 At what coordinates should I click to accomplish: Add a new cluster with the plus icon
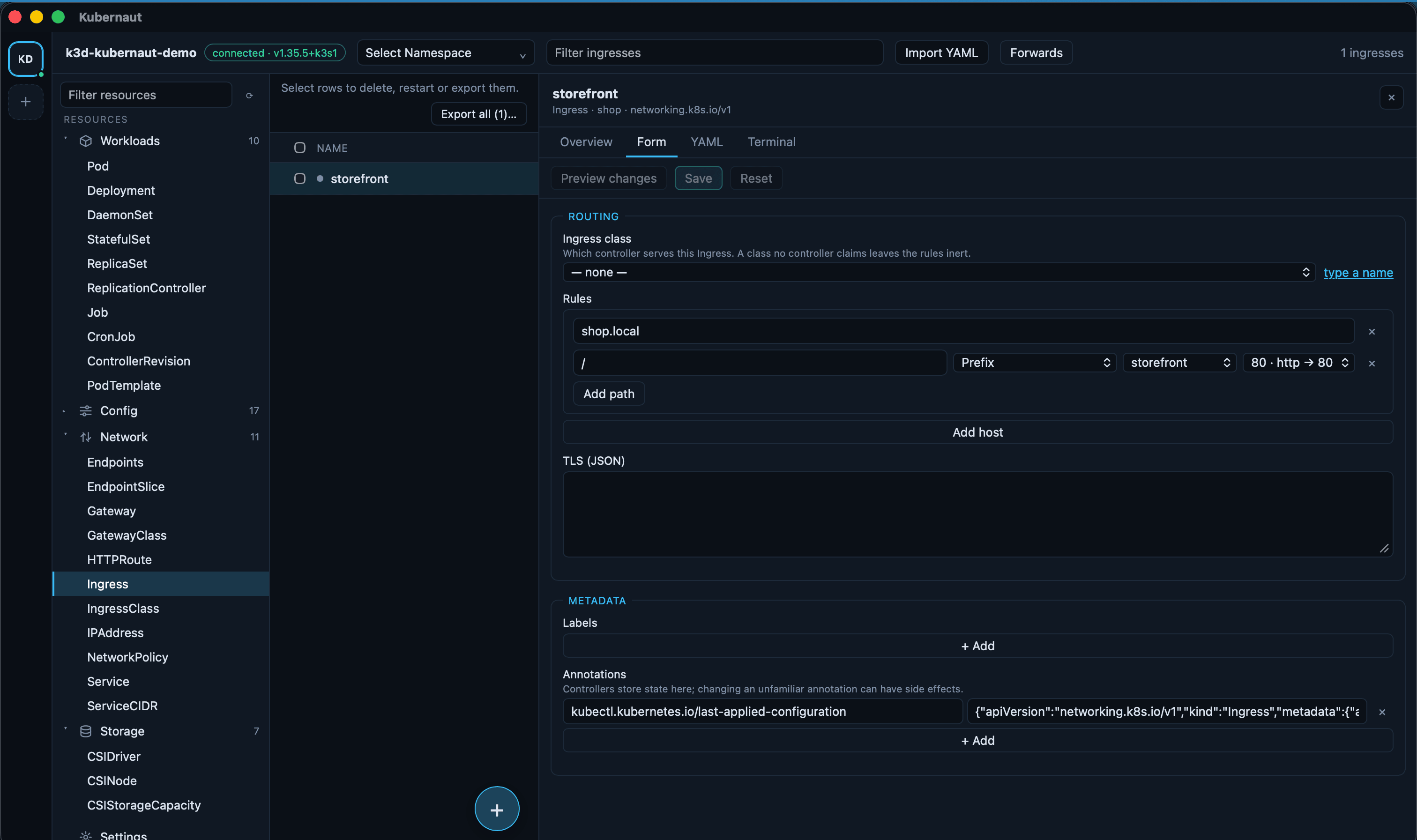click(x=25, y=102)
